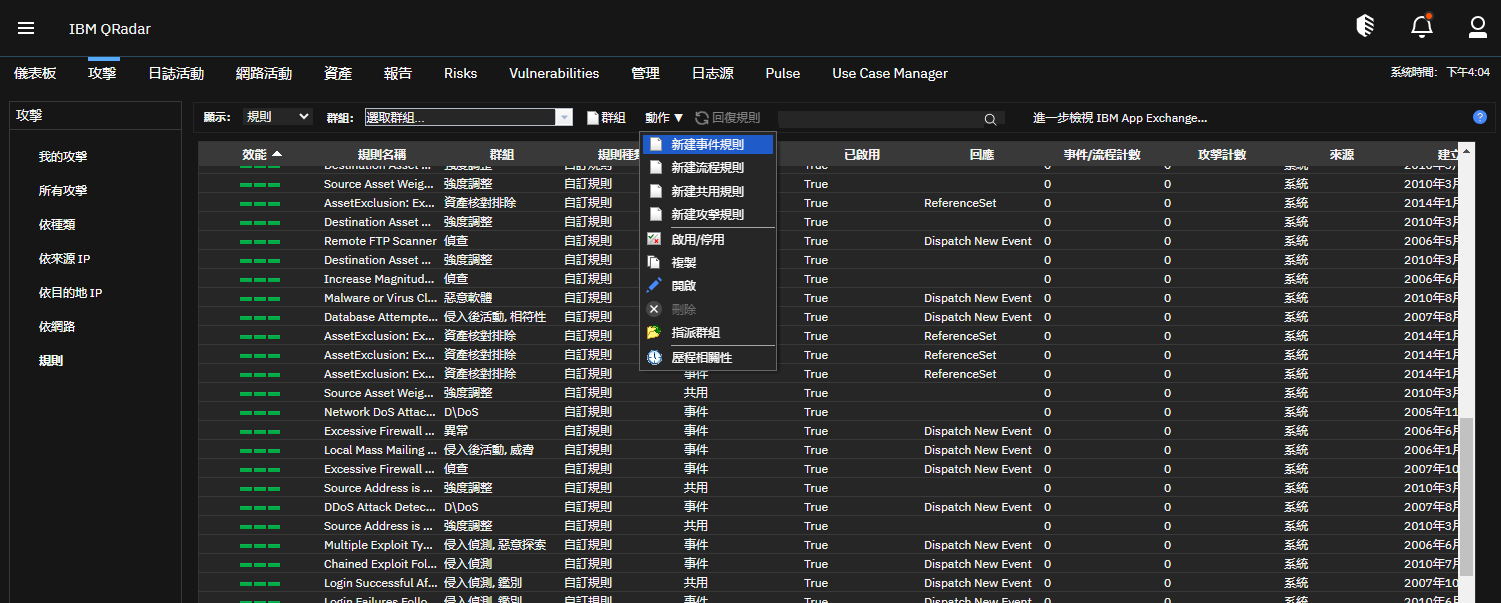Sort by the 已啟用 column header
The height and width of the screenshot is (603, 1501).
click(x=862, y=154)
